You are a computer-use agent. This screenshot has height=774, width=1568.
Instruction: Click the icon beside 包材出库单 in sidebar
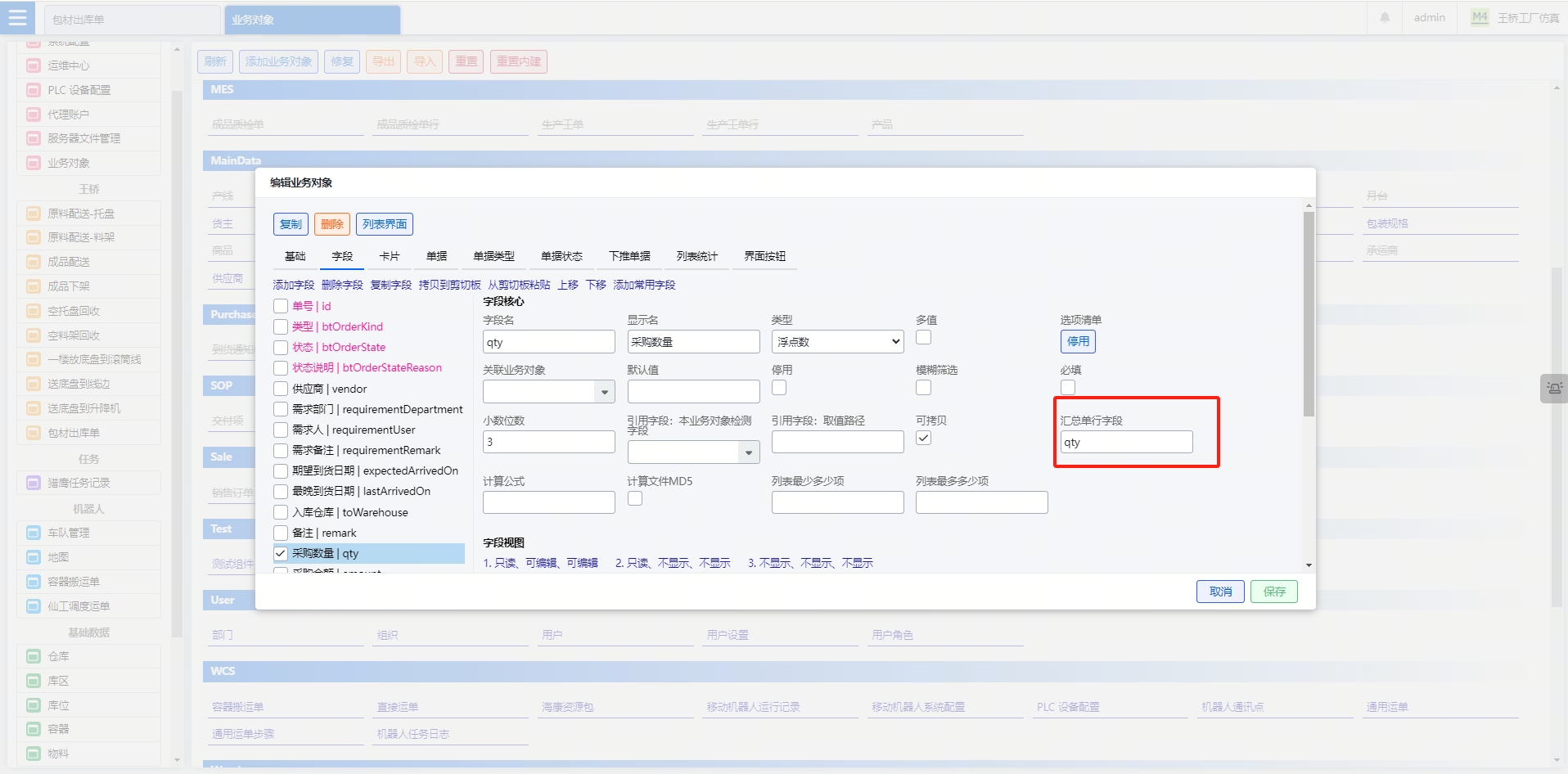tap(34, 433)
